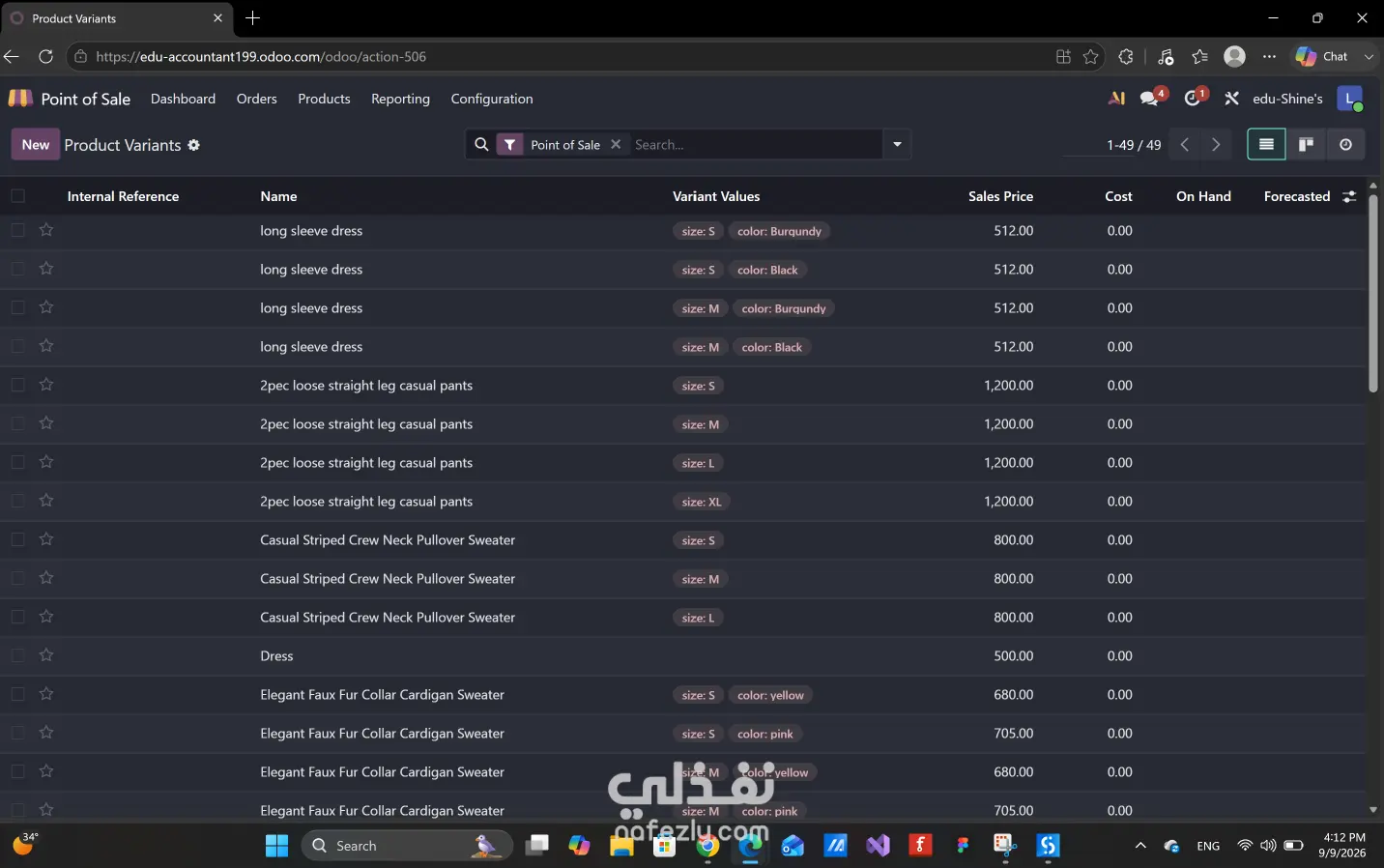
Task: Select the List view icon
Action: click(x=1266, y=145)
